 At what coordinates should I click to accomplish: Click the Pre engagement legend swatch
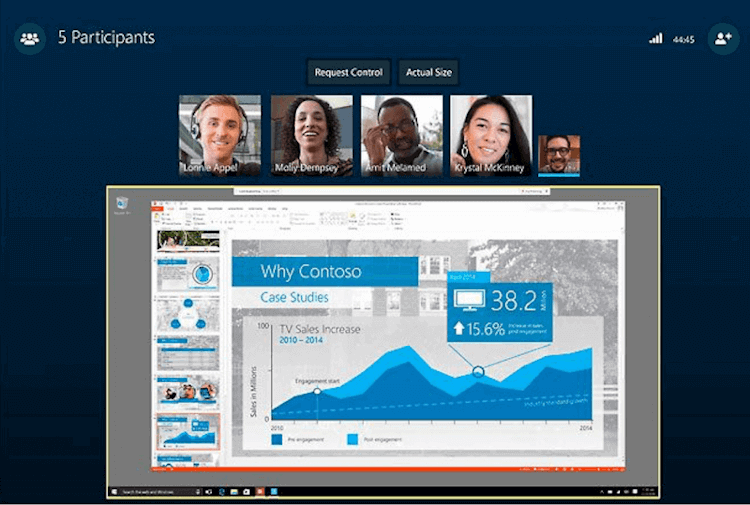(277, 439)
